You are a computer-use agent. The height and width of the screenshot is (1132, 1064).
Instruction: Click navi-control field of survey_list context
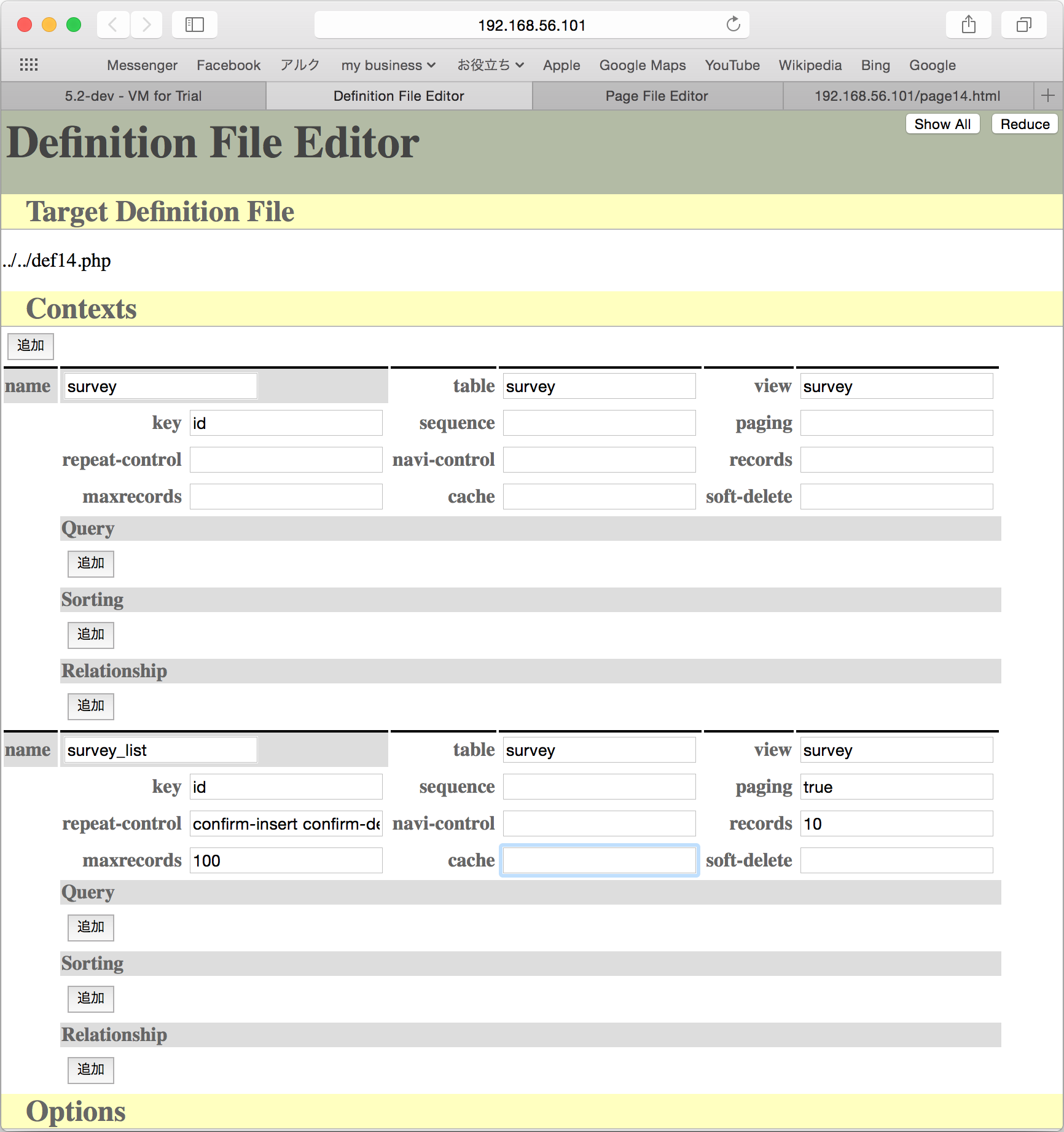(x=599, y=824)
